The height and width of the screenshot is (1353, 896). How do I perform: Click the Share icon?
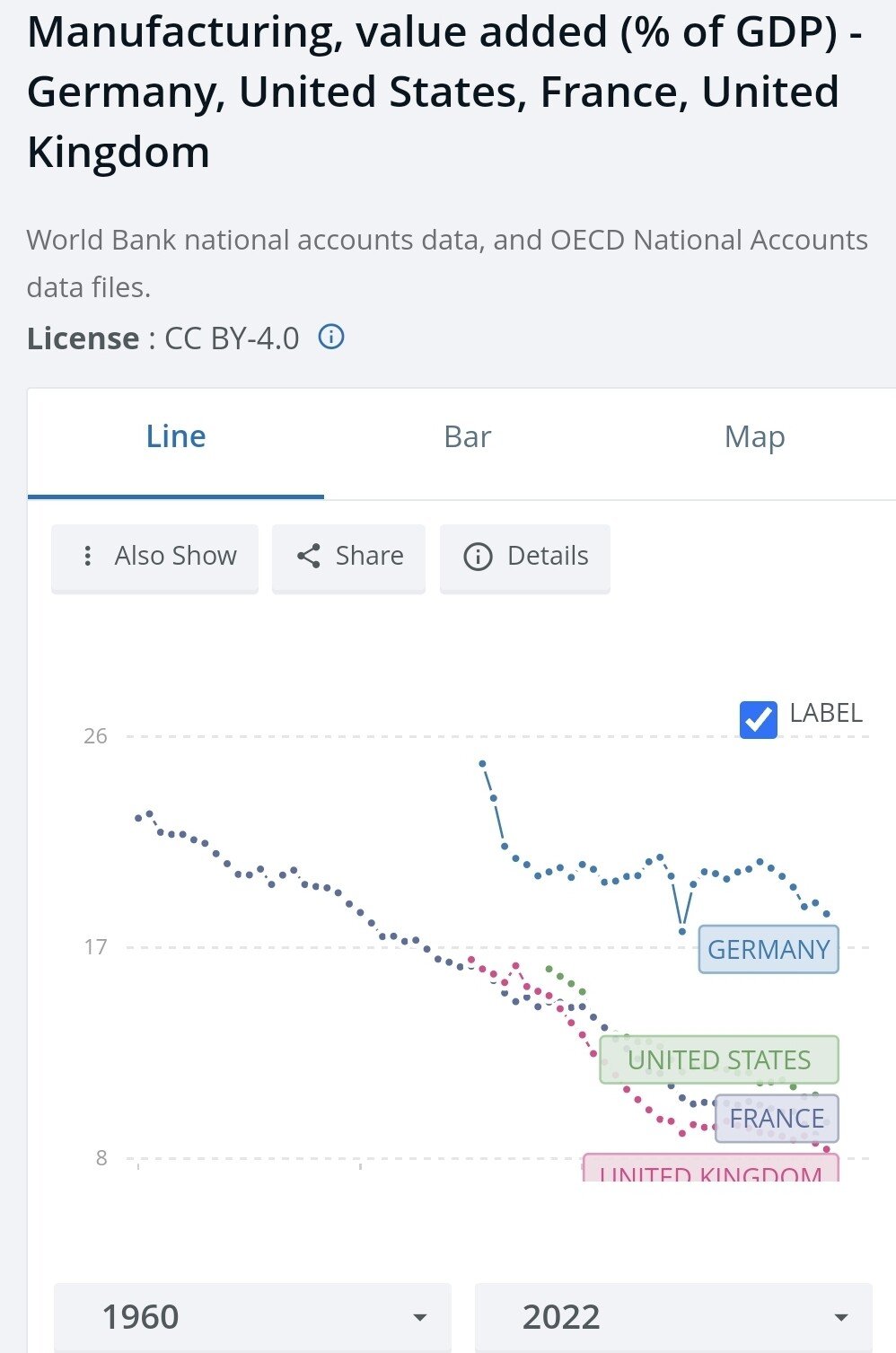[x=308, y=557]
